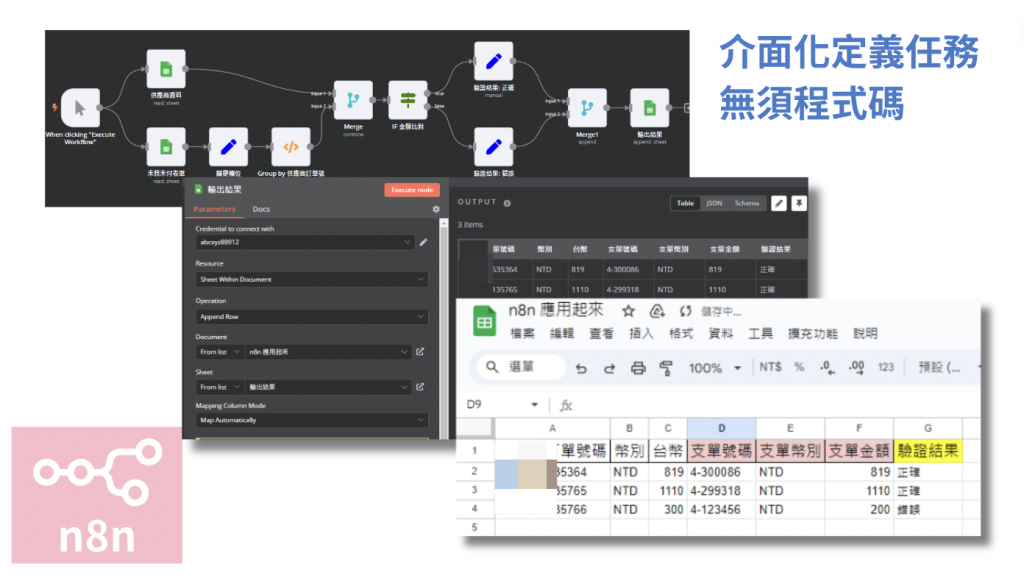
Task: Open node settings gear icon
Action: (x=436, y=209)
